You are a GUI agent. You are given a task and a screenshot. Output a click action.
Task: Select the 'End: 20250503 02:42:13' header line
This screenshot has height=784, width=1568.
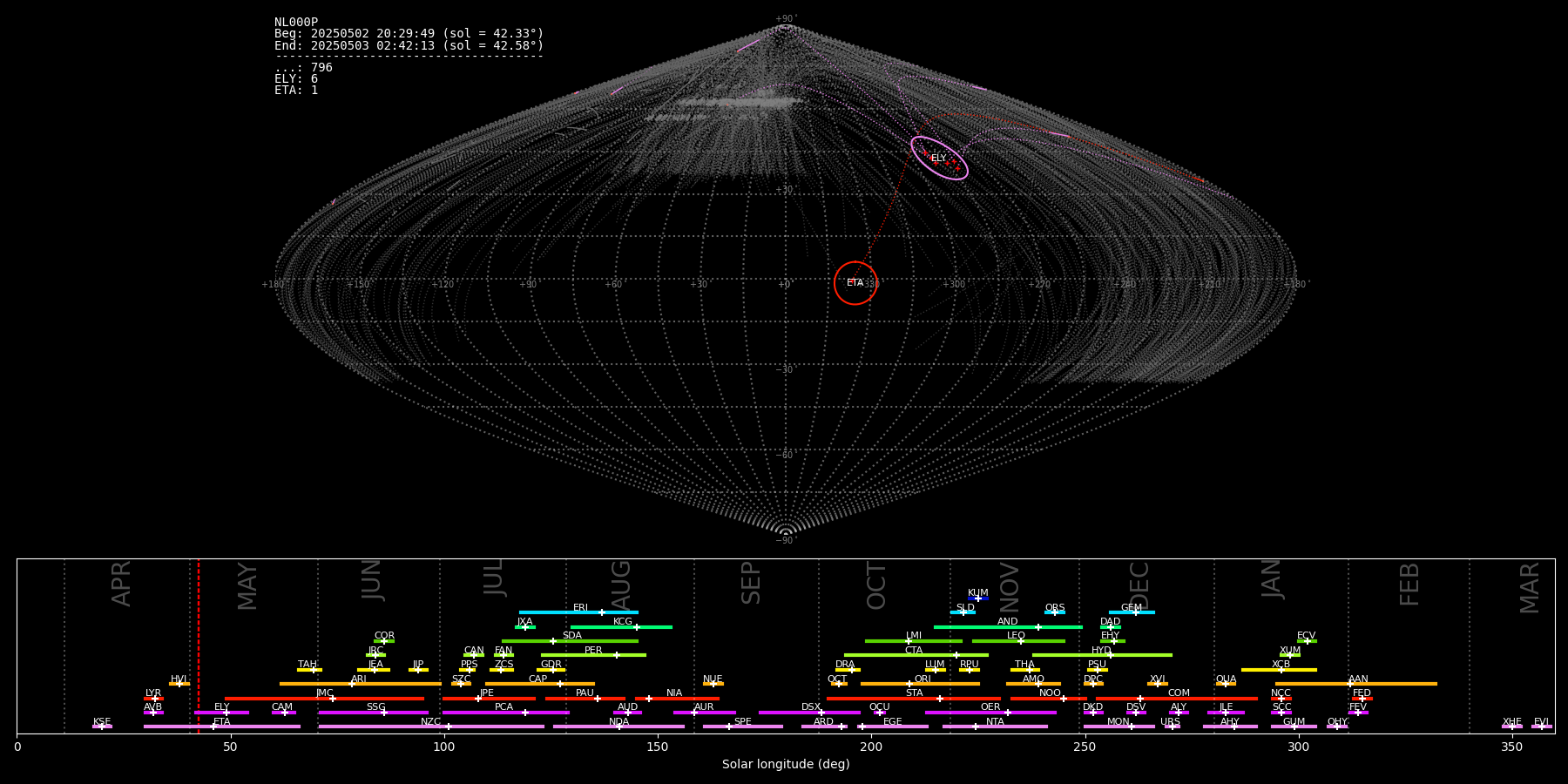tap(409, 45)
